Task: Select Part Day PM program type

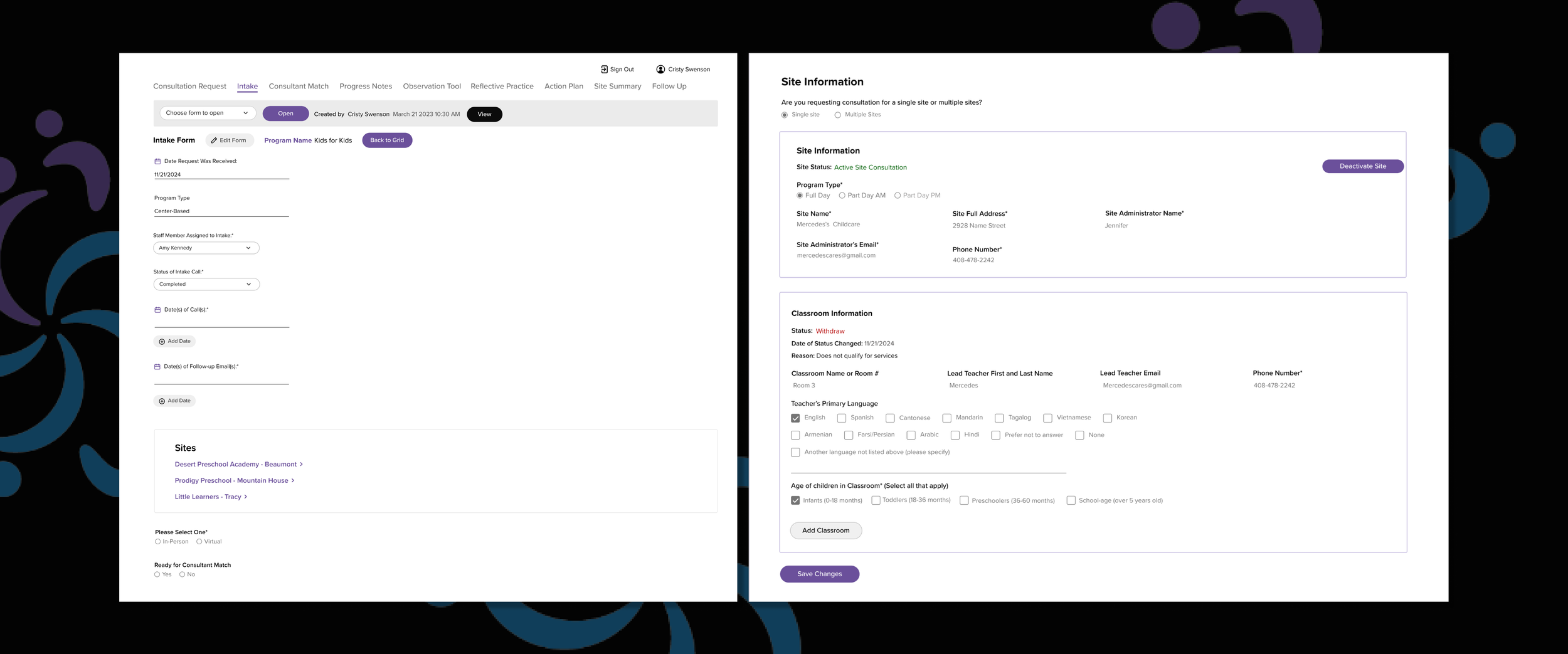Action: tap(898, 196)
